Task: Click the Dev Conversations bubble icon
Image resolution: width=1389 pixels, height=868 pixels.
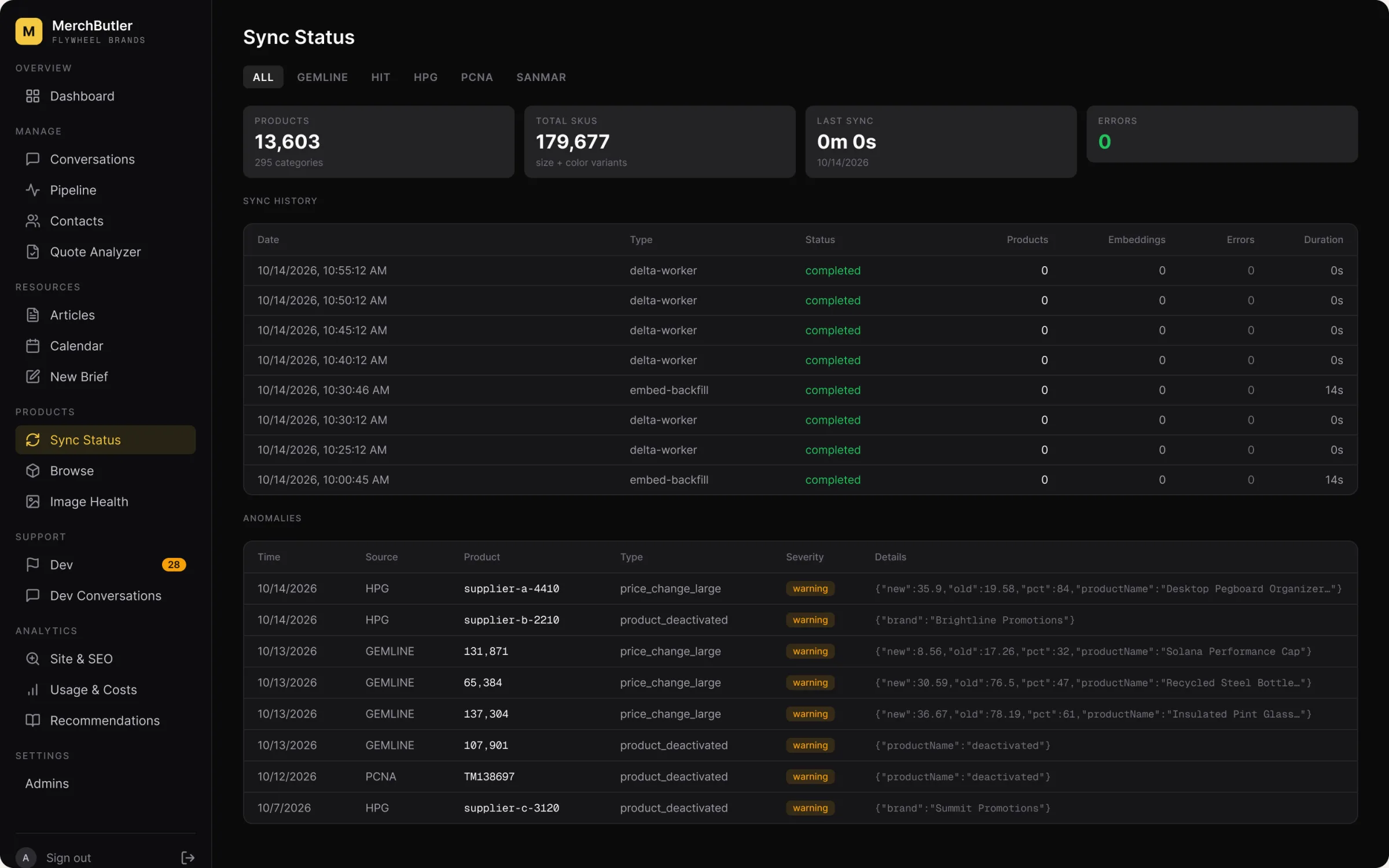Action: point(33,595)
